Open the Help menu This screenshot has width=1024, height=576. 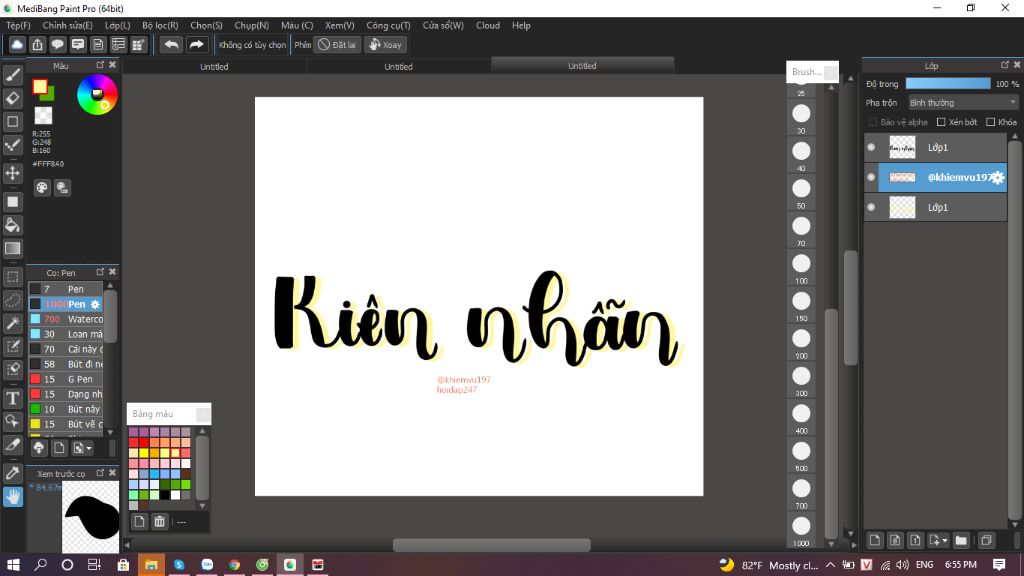point(521,25)
